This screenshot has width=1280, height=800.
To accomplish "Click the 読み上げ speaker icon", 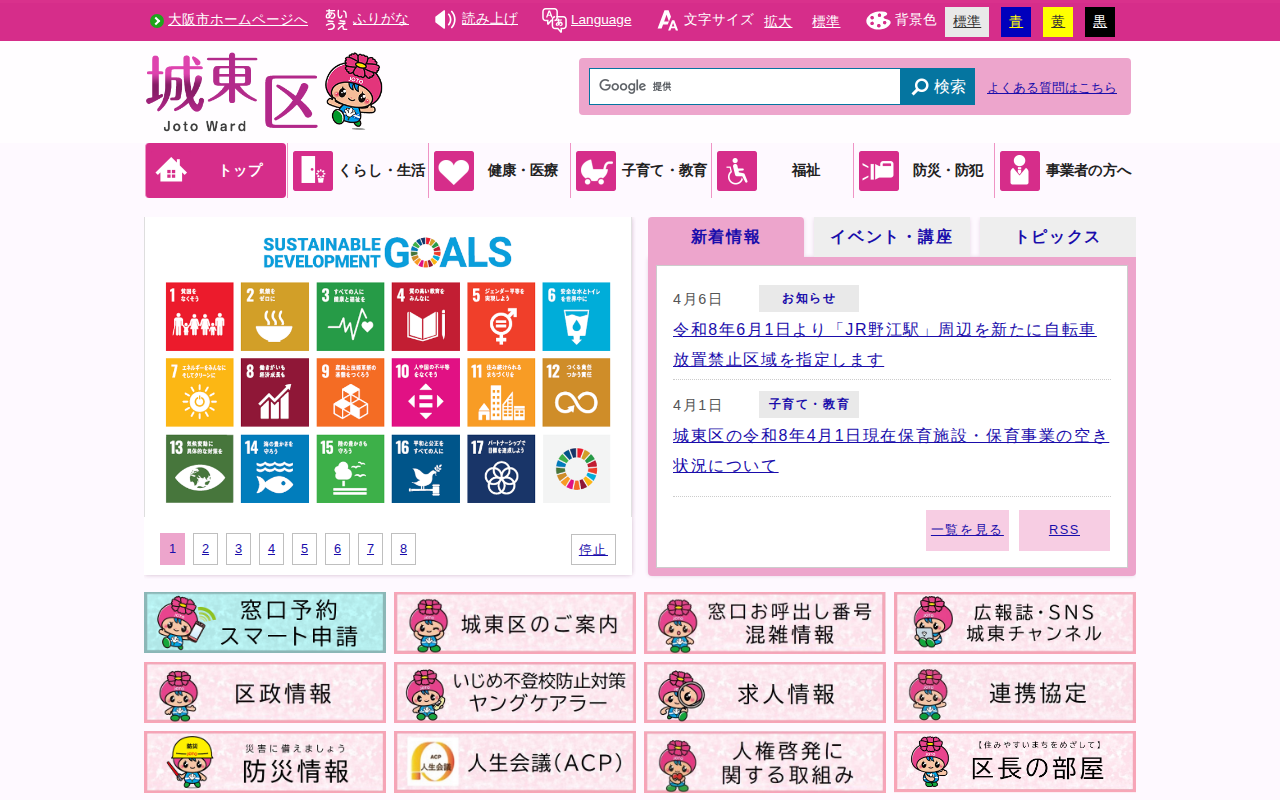I will pos(445,20).
